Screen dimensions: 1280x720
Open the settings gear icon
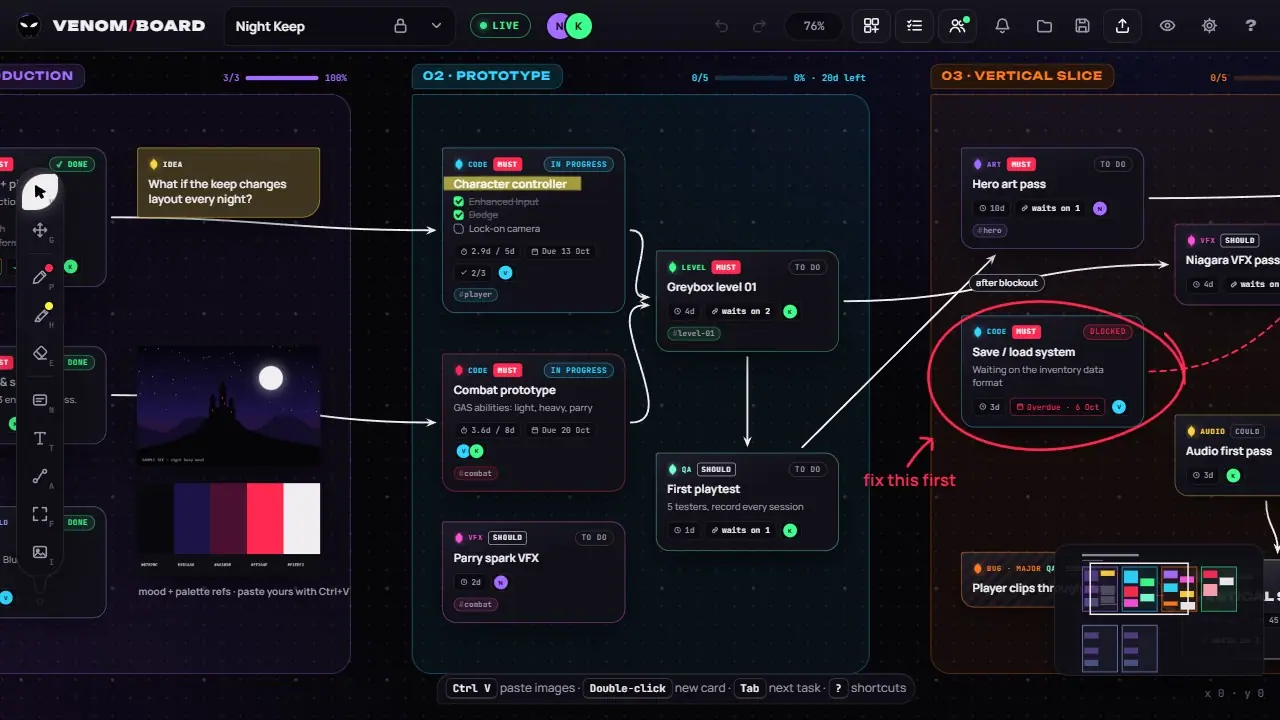(x=1209, y=26)
